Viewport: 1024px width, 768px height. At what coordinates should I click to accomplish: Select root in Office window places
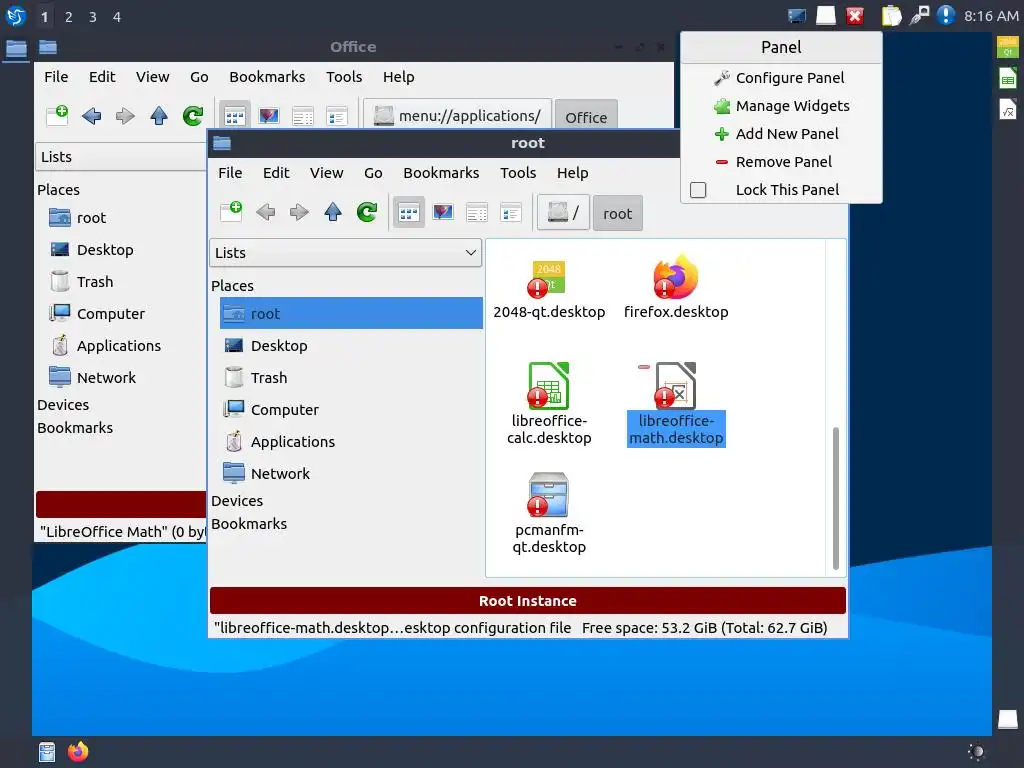(x=126, y=217)
